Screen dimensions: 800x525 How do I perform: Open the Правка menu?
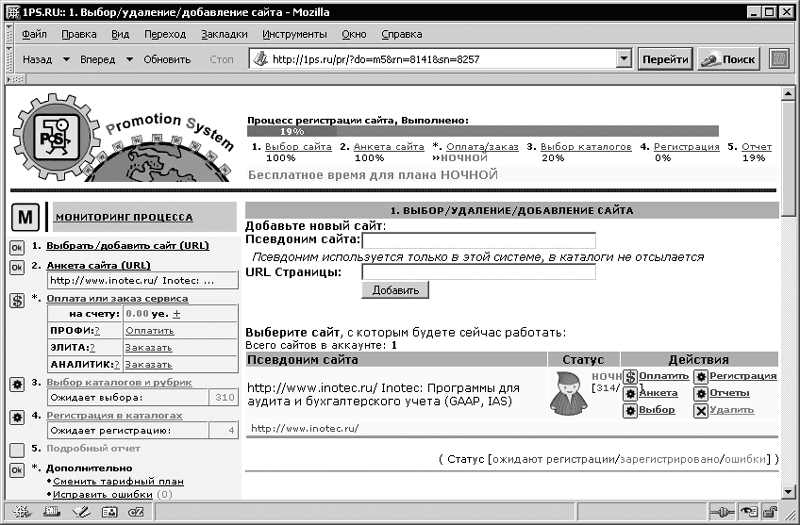pyautogui.click(x=79, y=34)
